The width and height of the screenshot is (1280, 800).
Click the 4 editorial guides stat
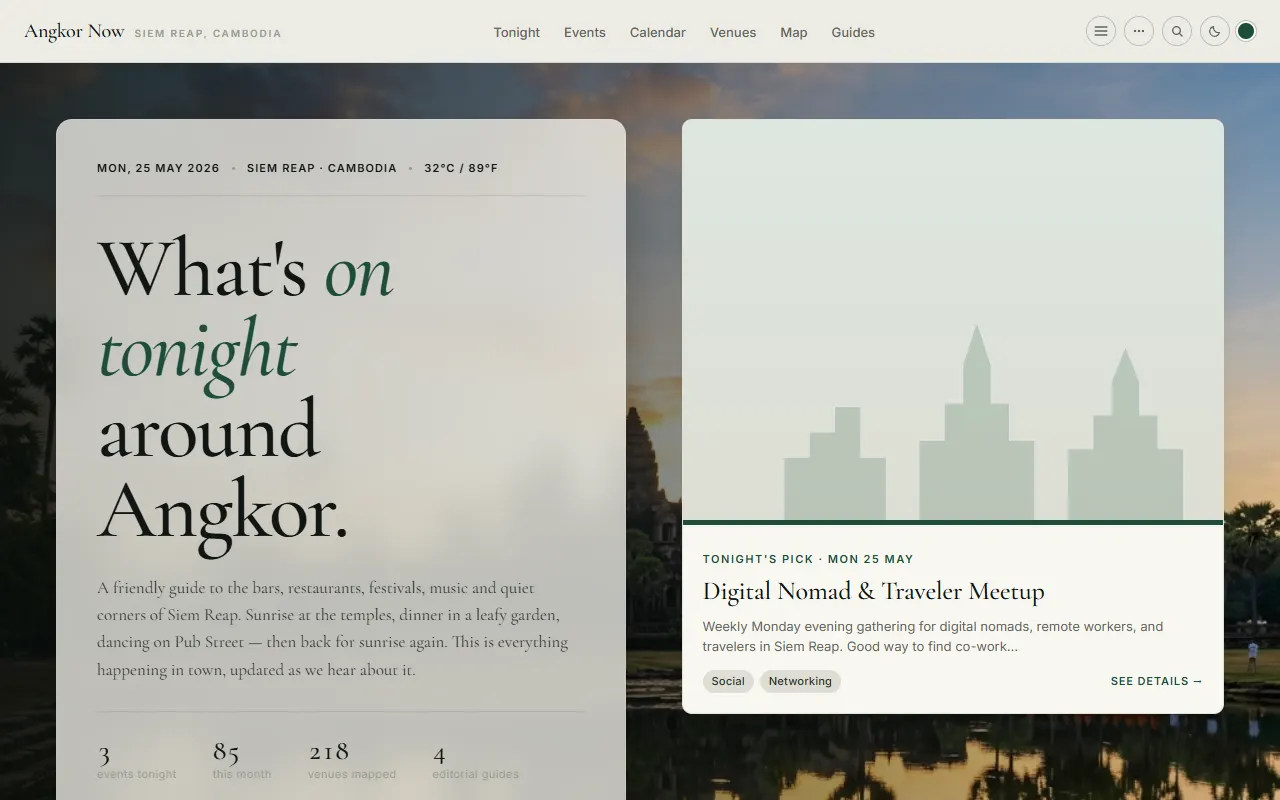coord(476,762)
